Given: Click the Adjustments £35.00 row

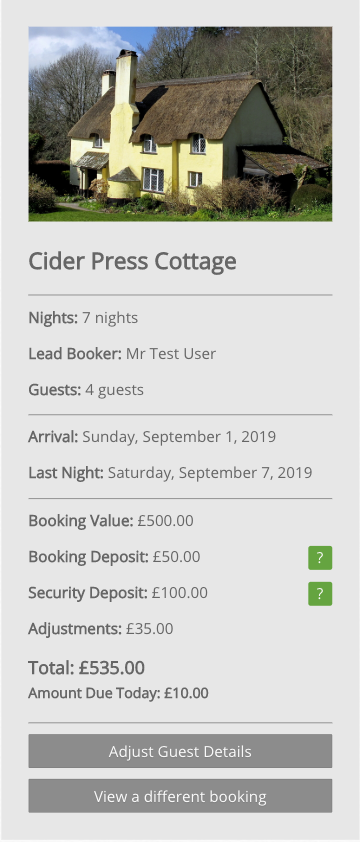Looking at the screenshot, I should [100, 629].
